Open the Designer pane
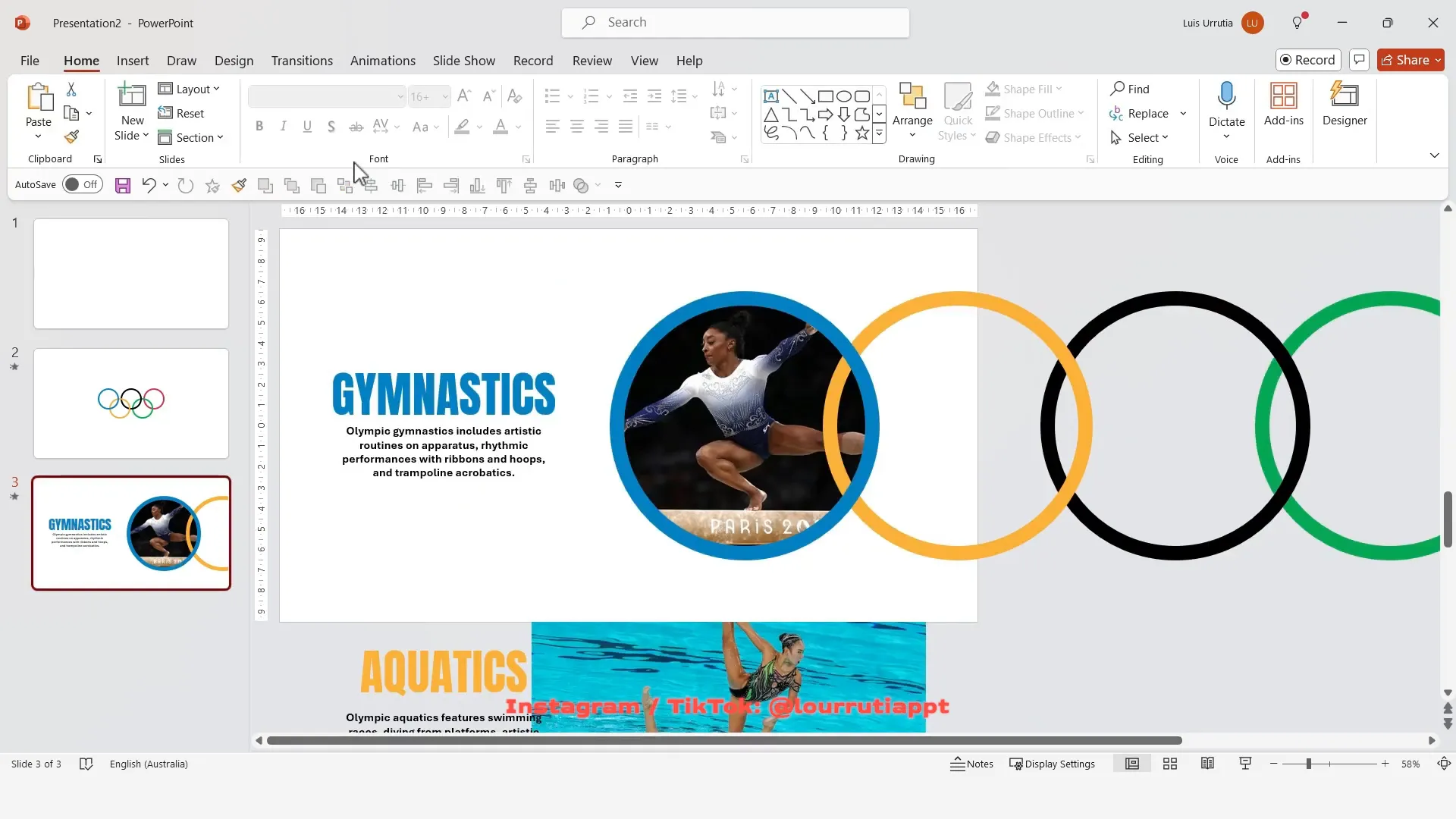This screenshot has width=1456, height=819. pyautogui.click(x=1345, y=105)
